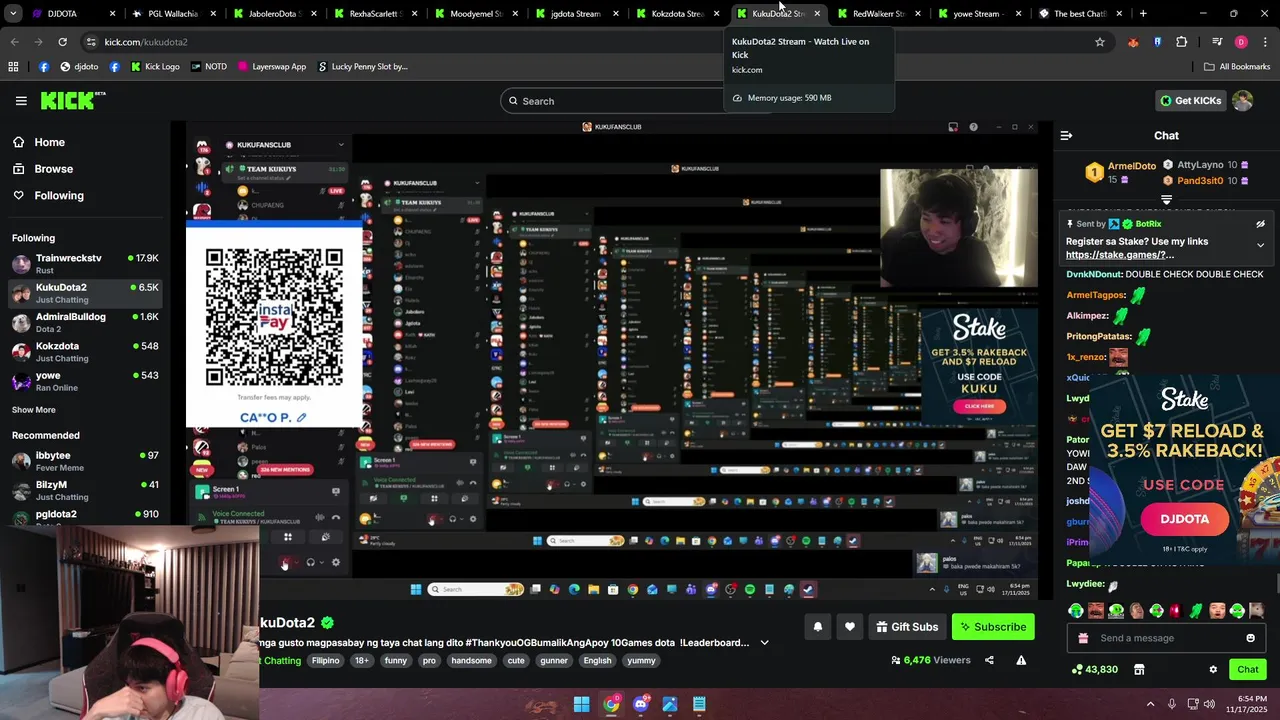Open a new browser tab
The height and width of the screenshot is (720, 1280).
[1143, 14]
